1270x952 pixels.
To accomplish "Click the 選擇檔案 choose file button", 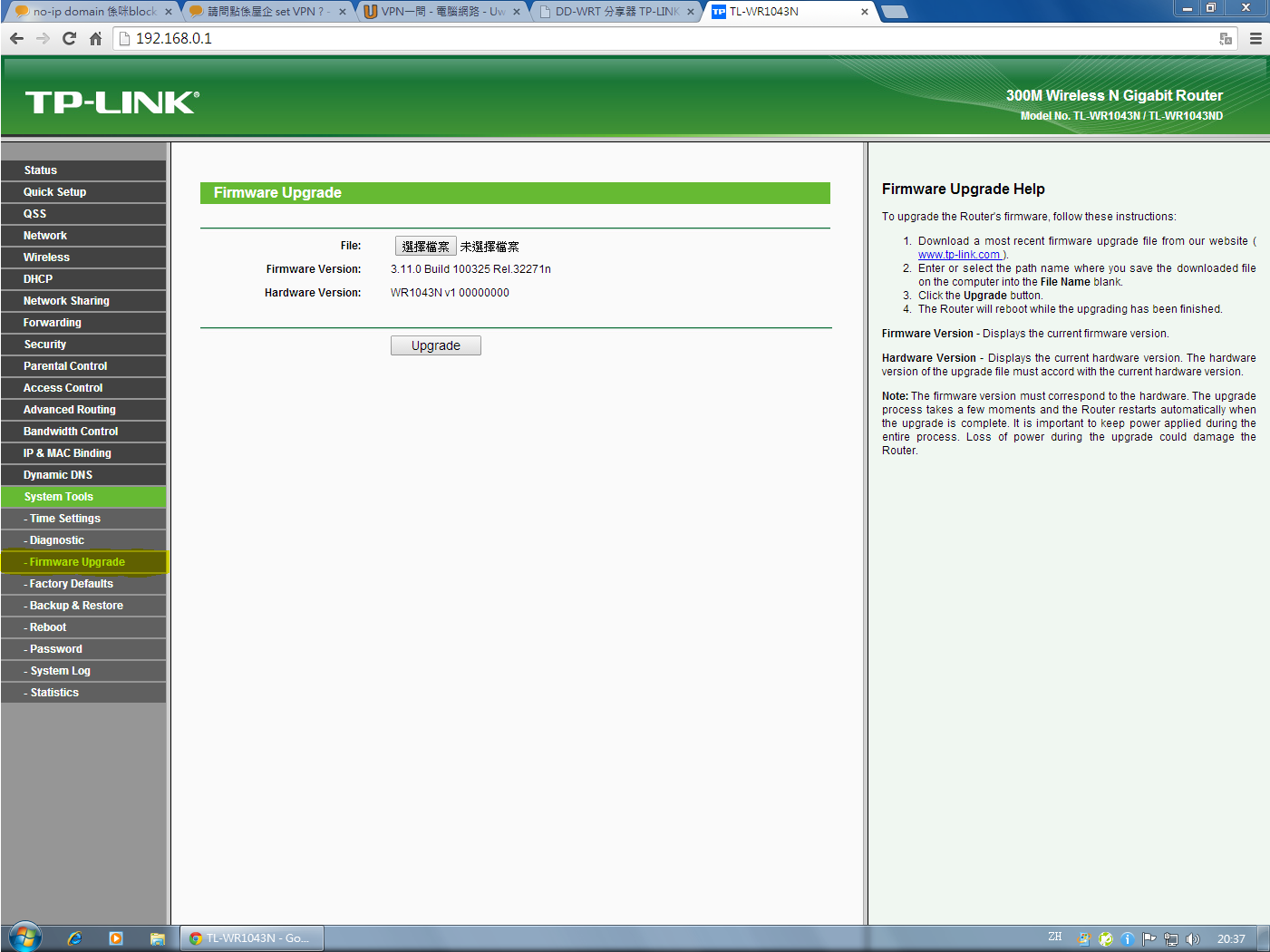I will pos(425,247).
